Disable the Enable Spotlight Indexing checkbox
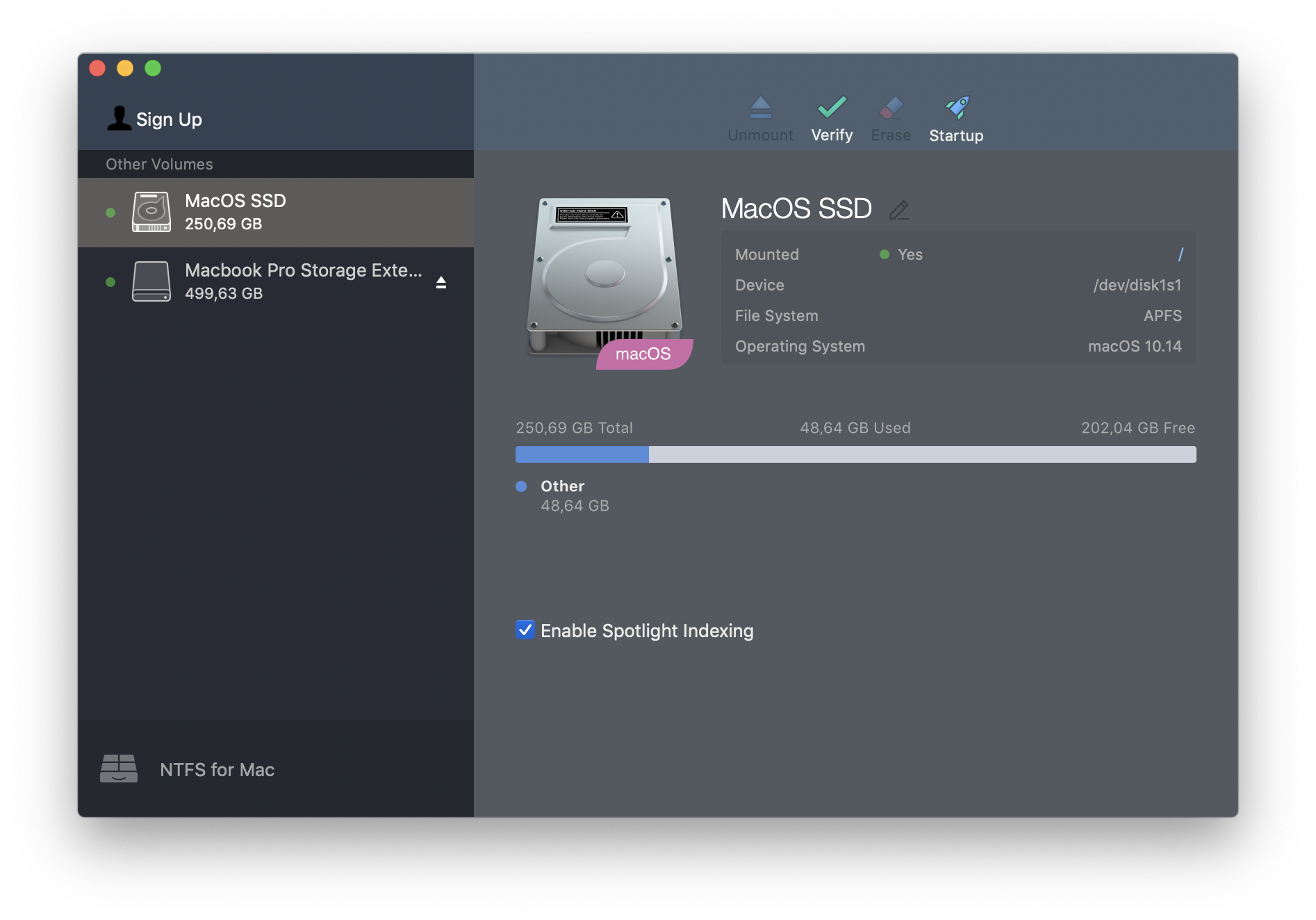1316x920 pixels. [525, 630]
